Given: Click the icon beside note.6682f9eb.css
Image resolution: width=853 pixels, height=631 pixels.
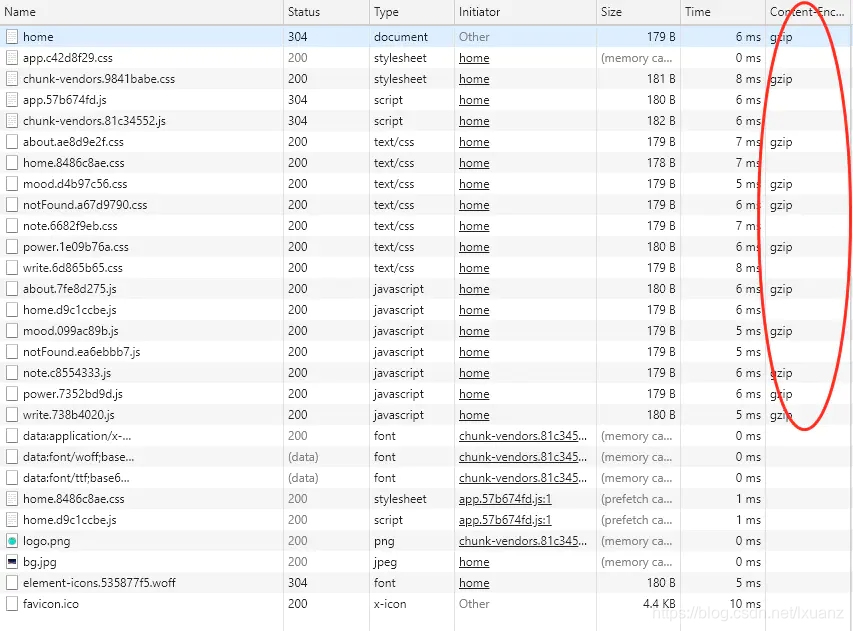Looking at the screenshot, I should tap(11, 226).
